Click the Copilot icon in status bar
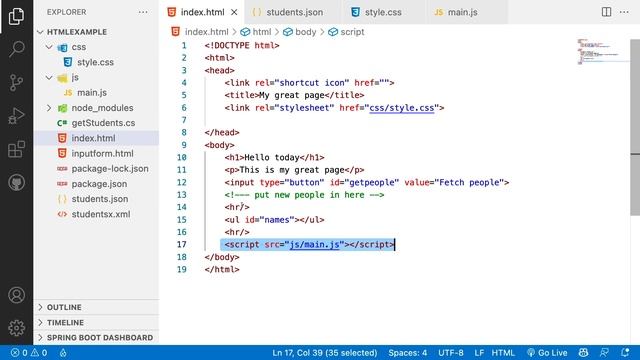Screen dimensions: 640x360 point(584,353)
